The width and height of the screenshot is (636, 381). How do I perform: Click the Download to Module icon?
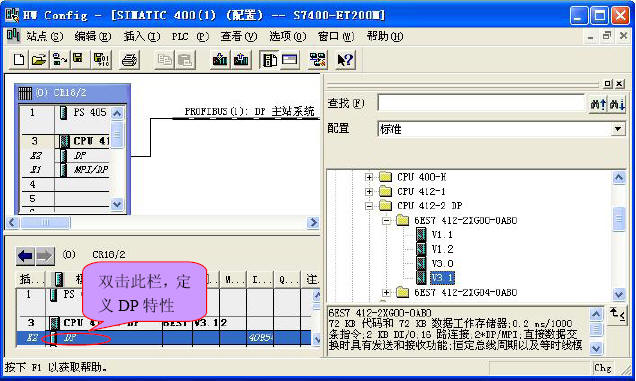(220, 60)
